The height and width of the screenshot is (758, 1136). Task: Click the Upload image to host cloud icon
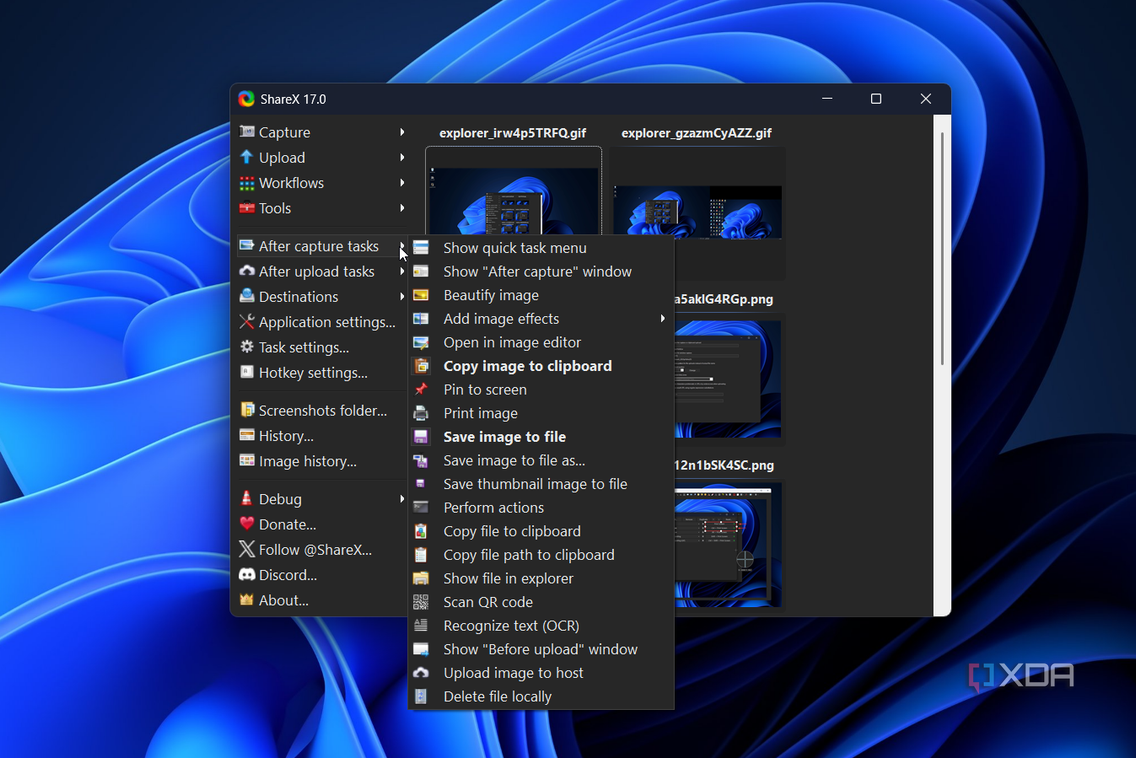(x=421, y=672)
